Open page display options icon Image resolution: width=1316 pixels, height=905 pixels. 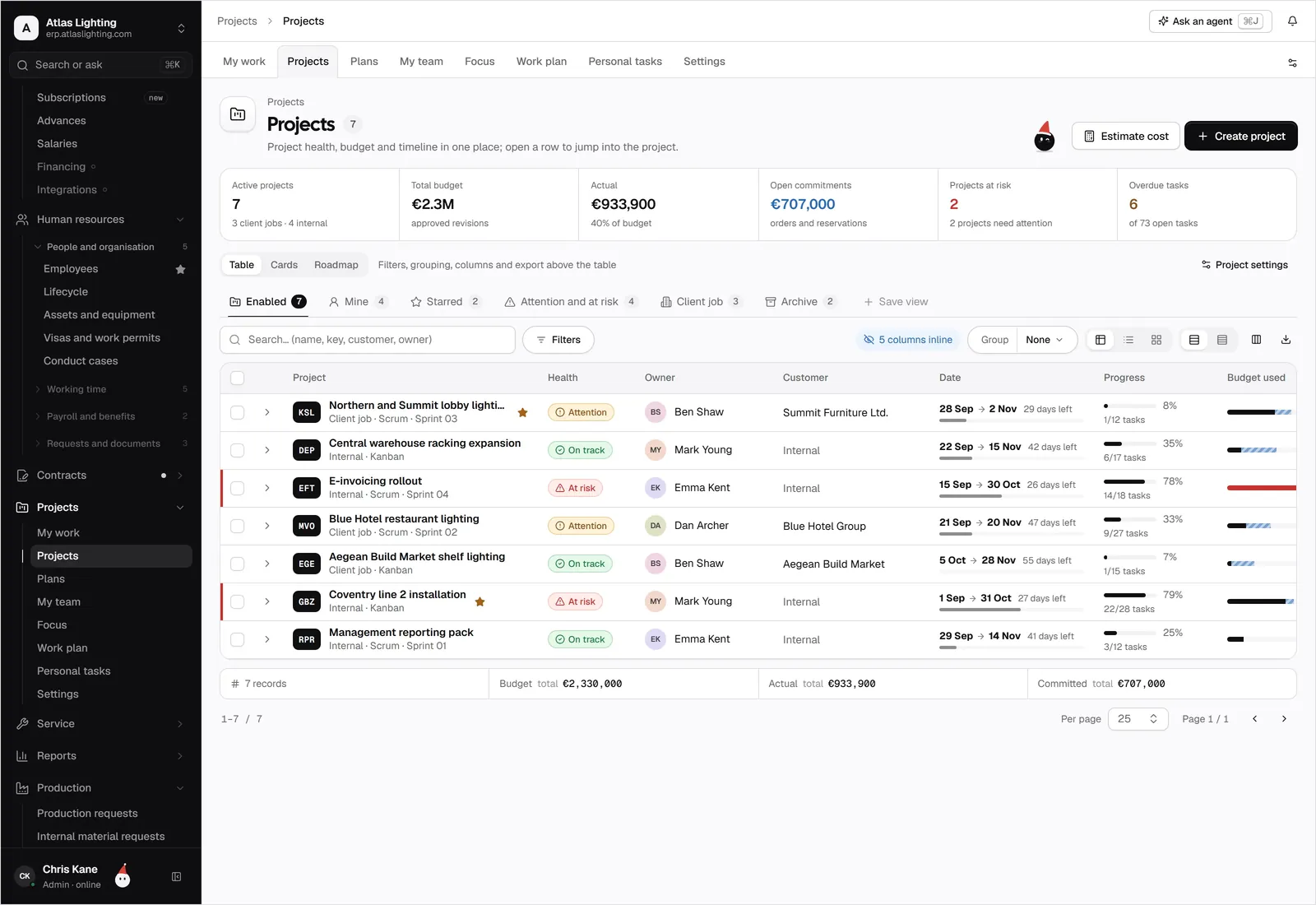(x=1292, y=63)
